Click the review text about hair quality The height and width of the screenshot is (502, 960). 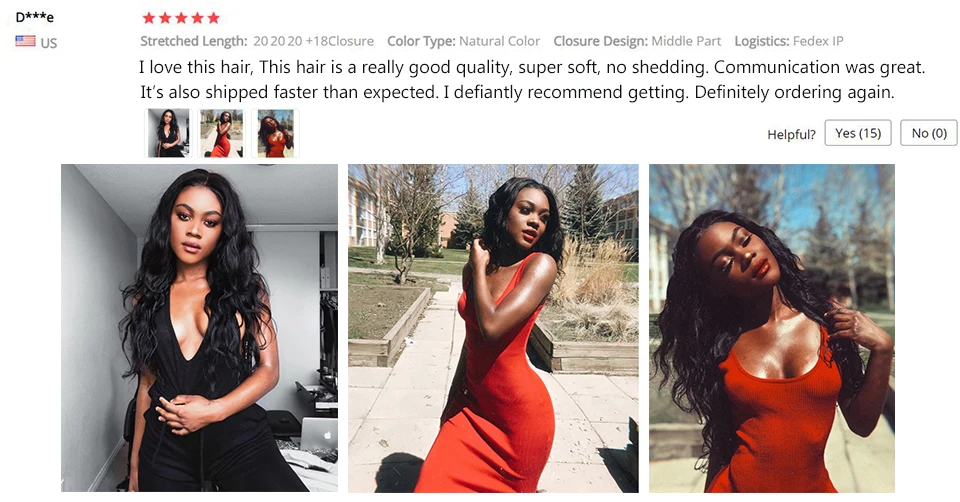coord(532,80)
